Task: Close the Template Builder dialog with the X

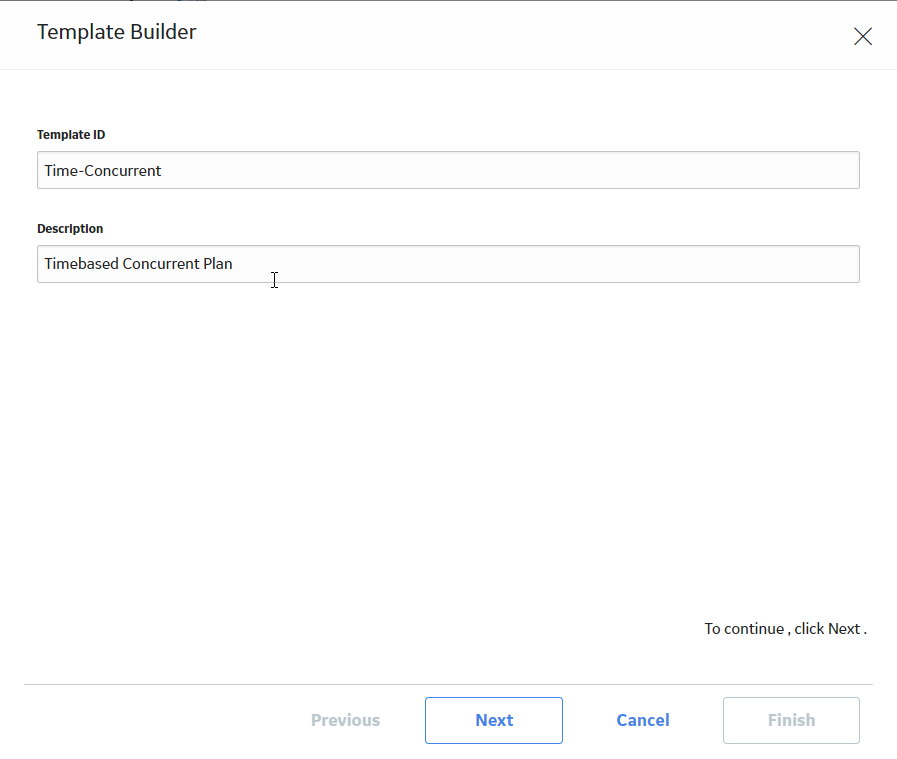Action: [x=863, y=37]
